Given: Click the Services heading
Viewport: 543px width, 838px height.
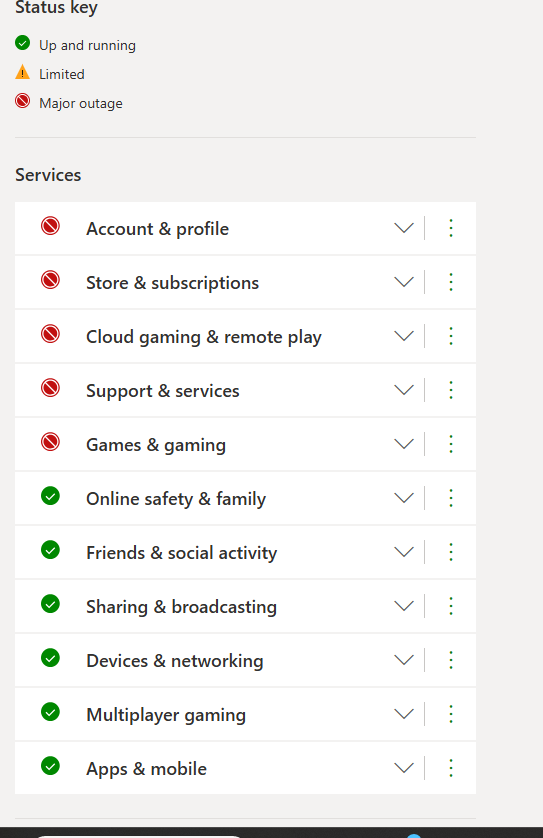Looking at the screenshot, I should [x=48, y=175].
